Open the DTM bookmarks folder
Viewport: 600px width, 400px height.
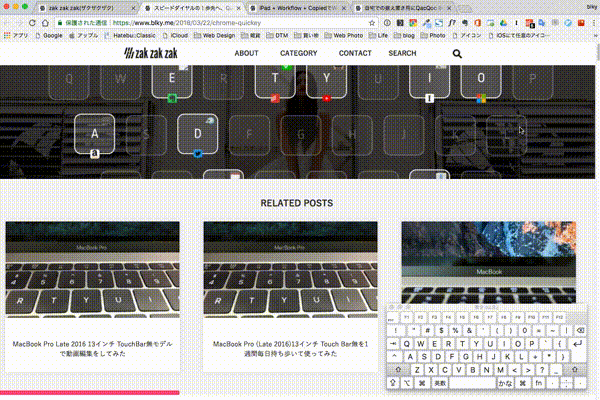277,35
